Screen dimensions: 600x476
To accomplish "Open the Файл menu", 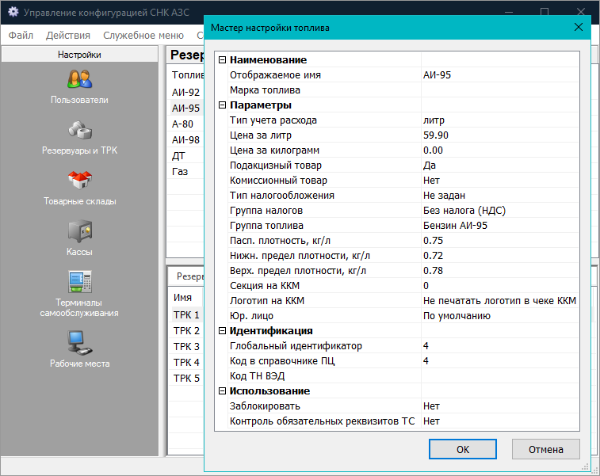I will click(x=21, y=35).
